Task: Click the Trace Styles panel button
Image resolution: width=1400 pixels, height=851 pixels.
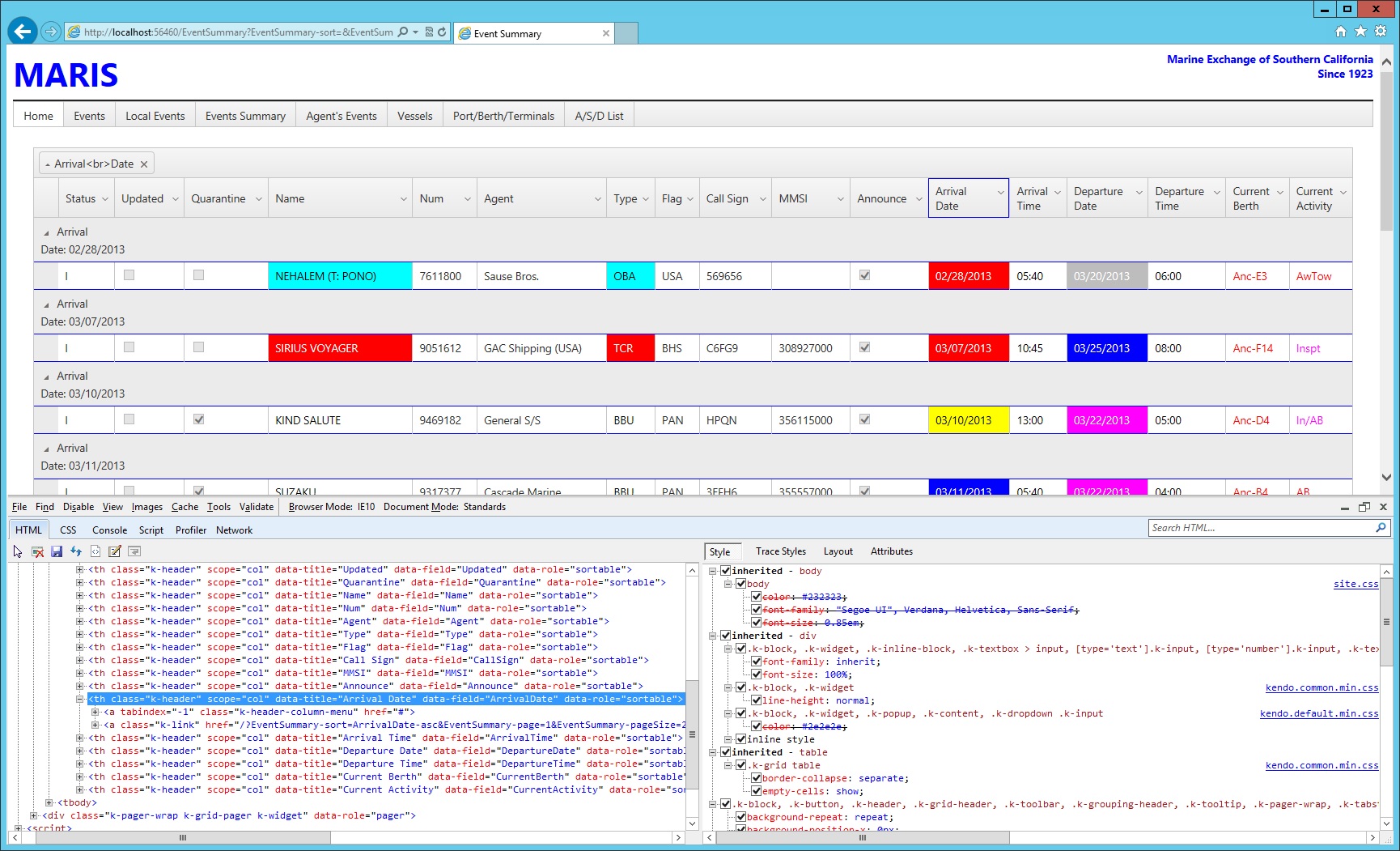Action: coord(780,551)
